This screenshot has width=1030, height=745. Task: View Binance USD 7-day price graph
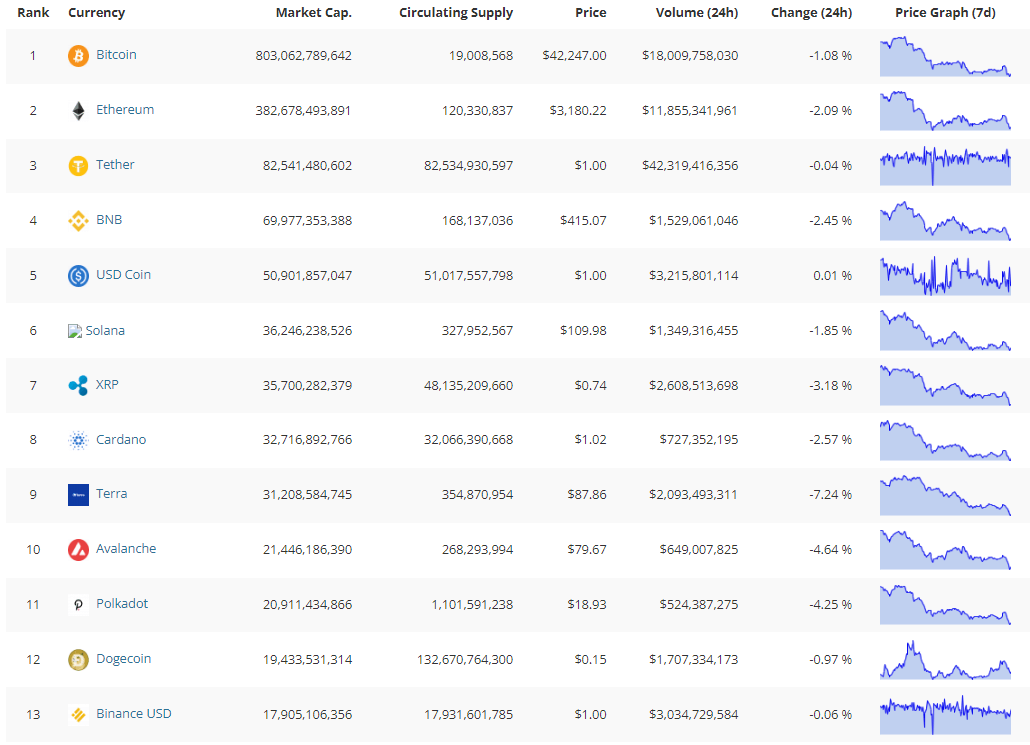pos(945,715)
